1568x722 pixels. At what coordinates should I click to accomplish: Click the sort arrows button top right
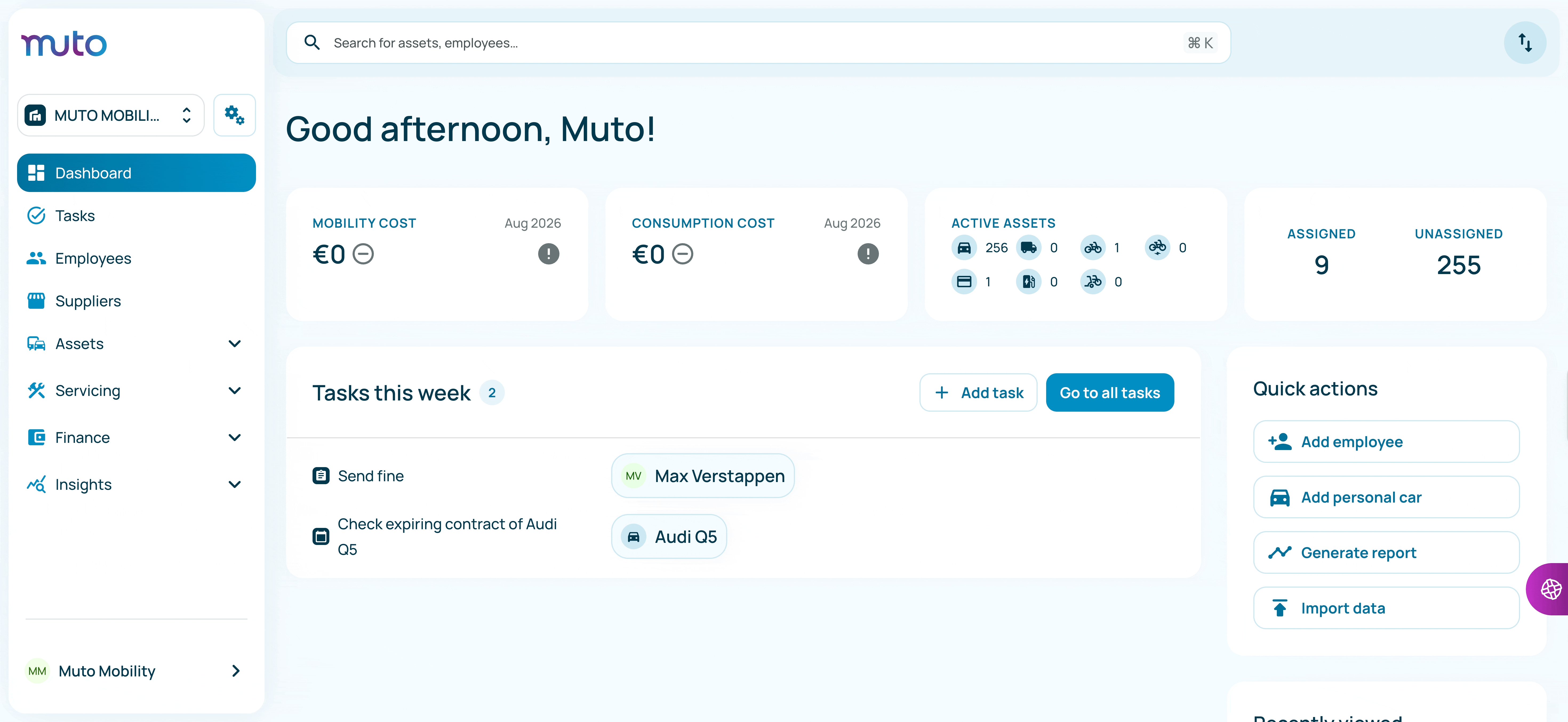1525,43
